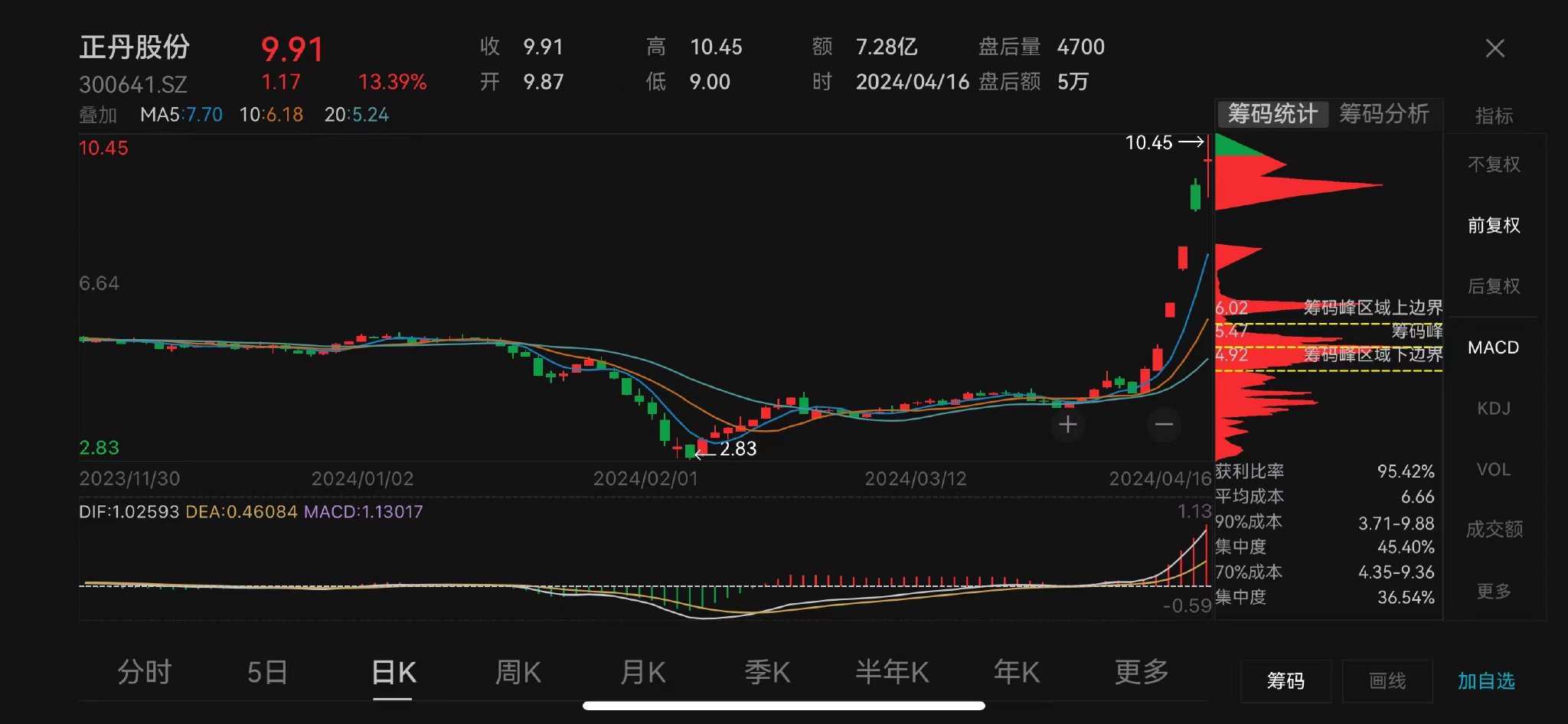Screen dimensions: 1568x724
Task: Add stock to watchlist via 加自选
Action: 1487,681
